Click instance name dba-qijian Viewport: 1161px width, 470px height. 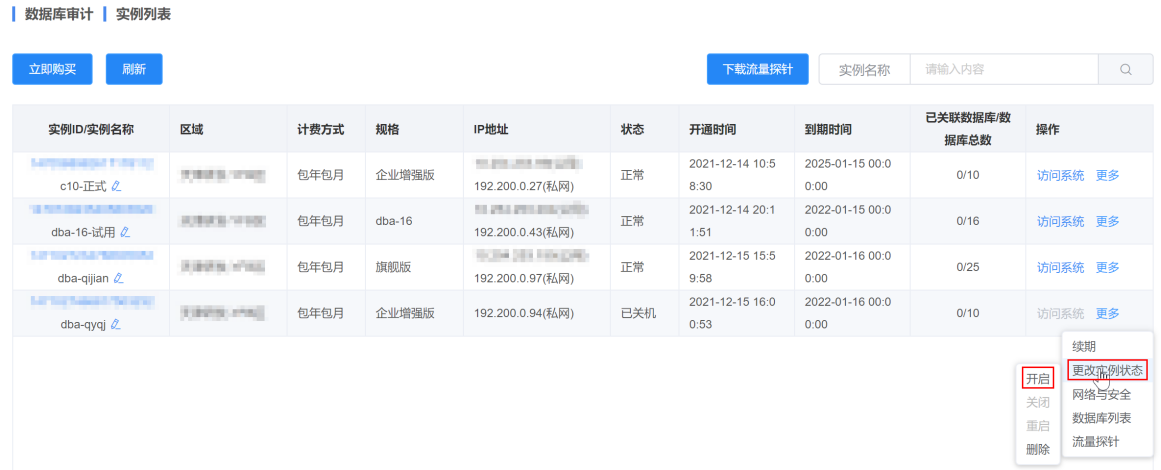tap(83, 278)
